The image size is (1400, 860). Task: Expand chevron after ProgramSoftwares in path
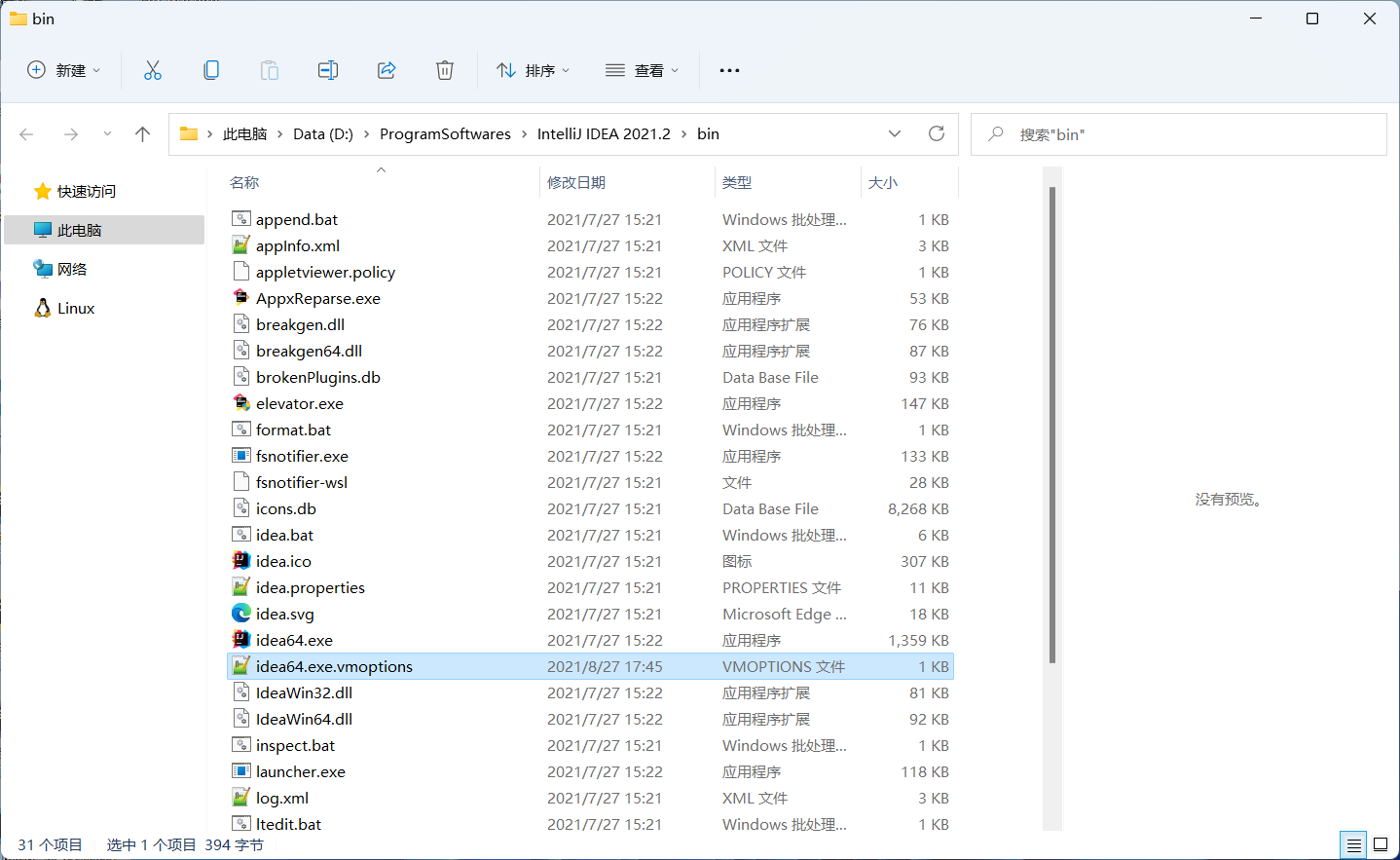(x=525, y=134)
